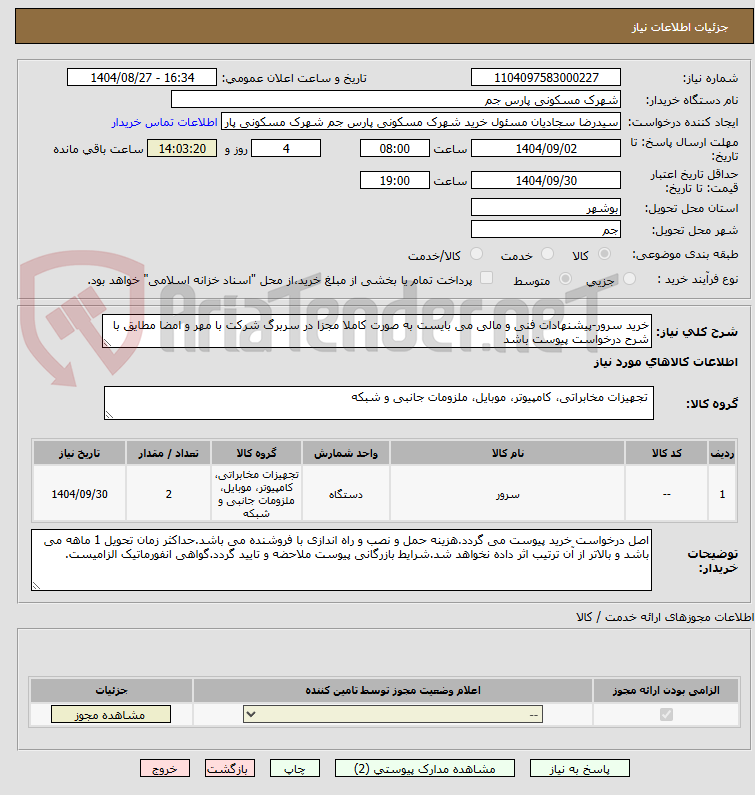Click the product group cell in table row
Viewport: 755px width, 795px height.
257,494
